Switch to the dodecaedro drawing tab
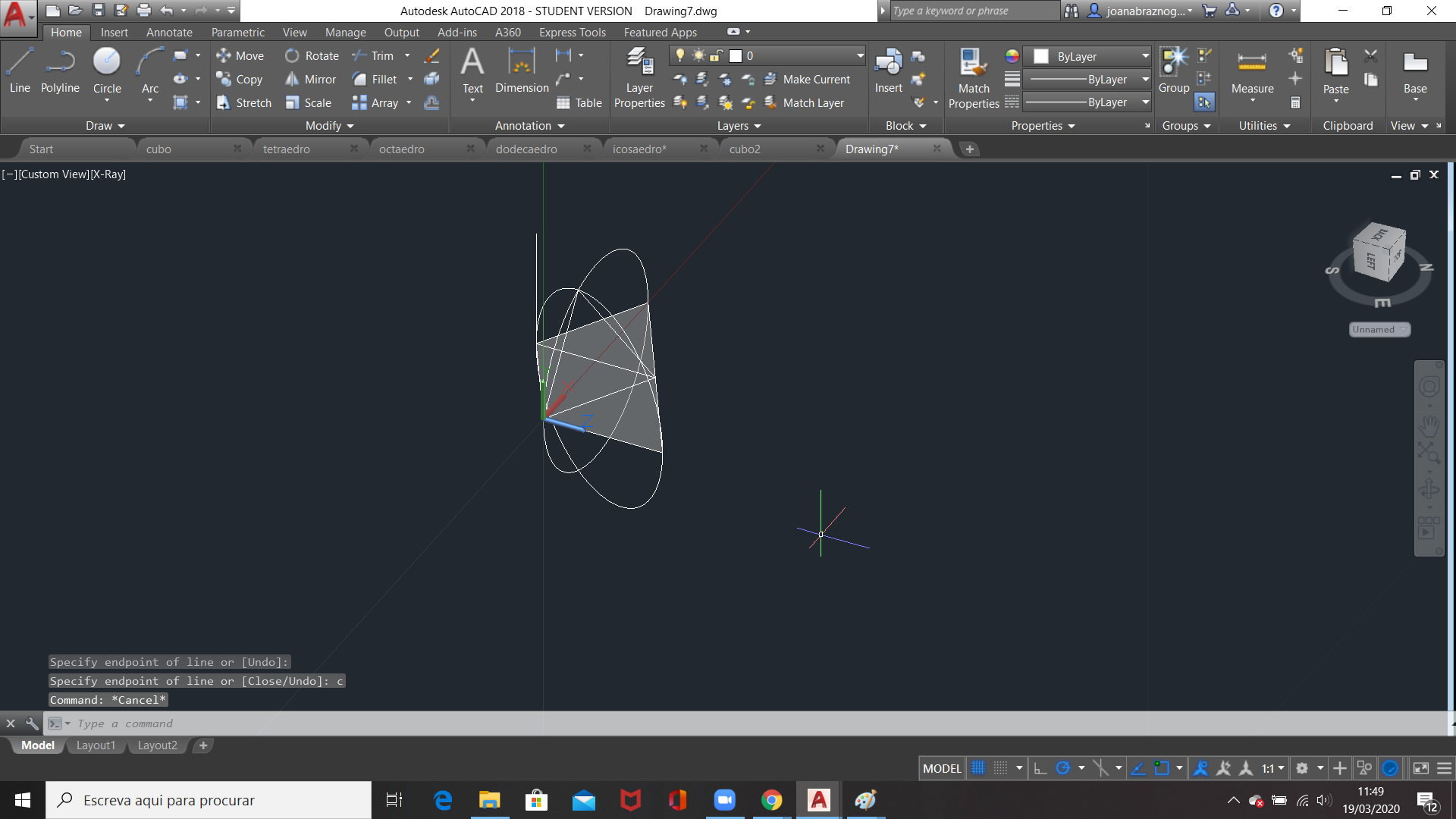The image size is (1456, 819). coord(526,149)
